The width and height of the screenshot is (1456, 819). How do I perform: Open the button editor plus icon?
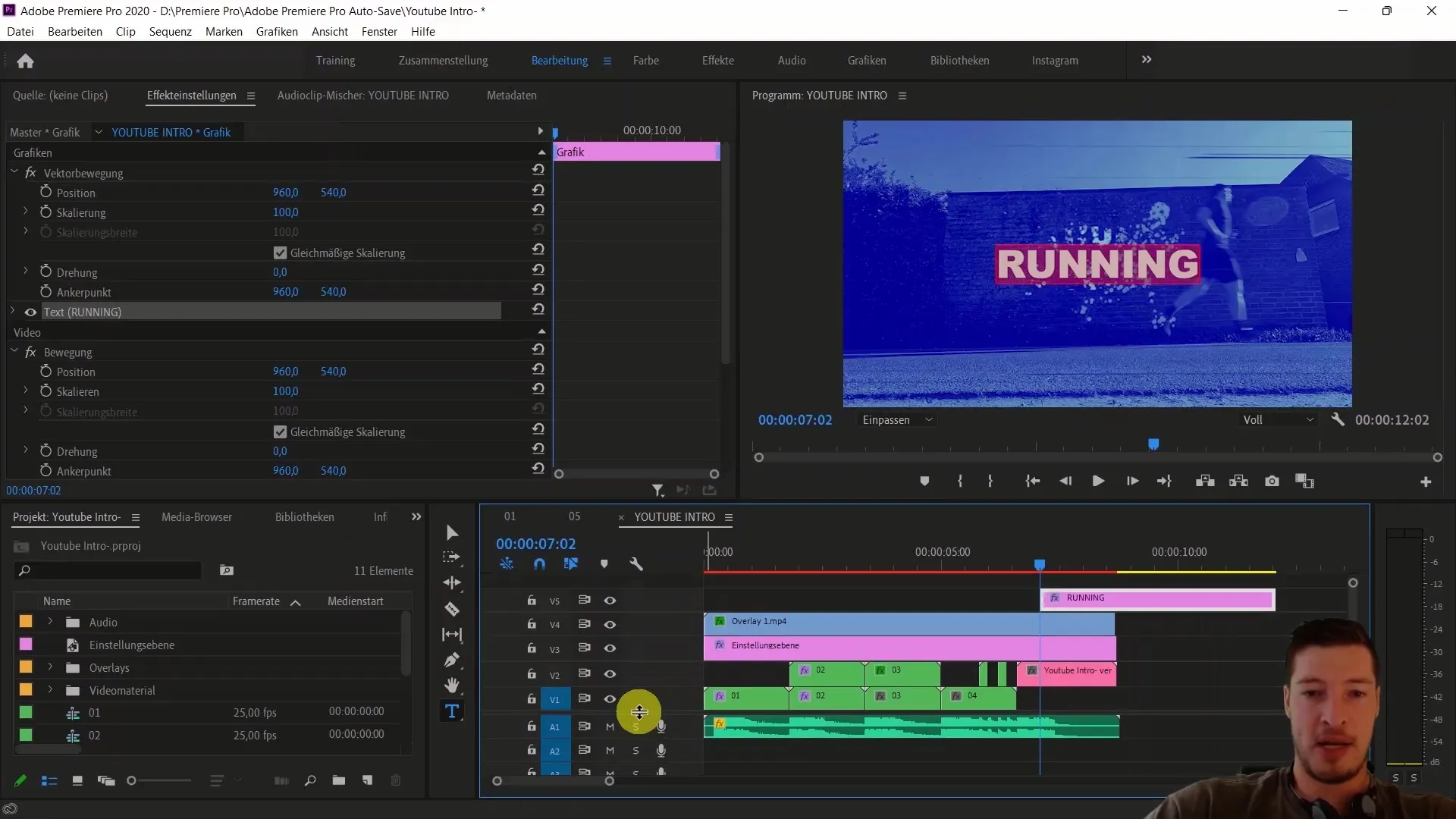tap(1426, 482)
